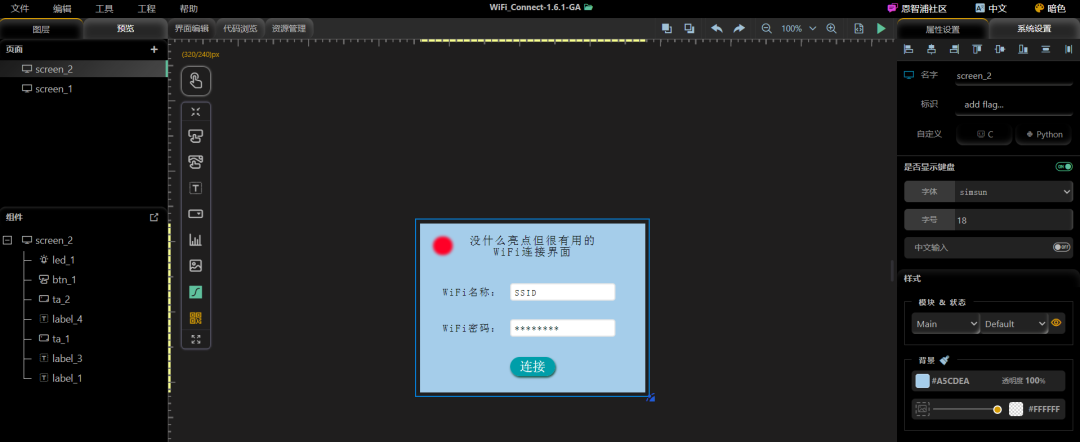Zoom out the canvas

pos(767,28)
